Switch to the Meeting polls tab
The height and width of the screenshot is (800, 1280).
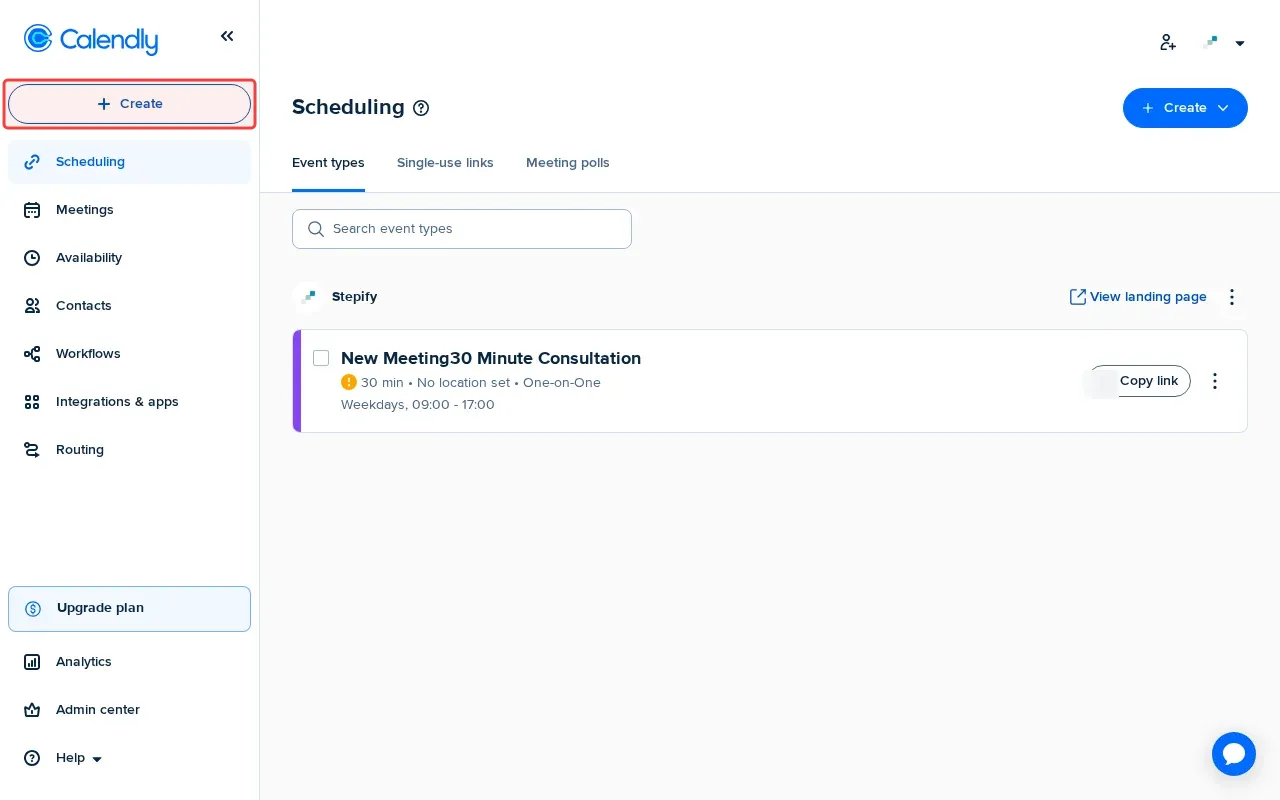click(x=567, y=163)
